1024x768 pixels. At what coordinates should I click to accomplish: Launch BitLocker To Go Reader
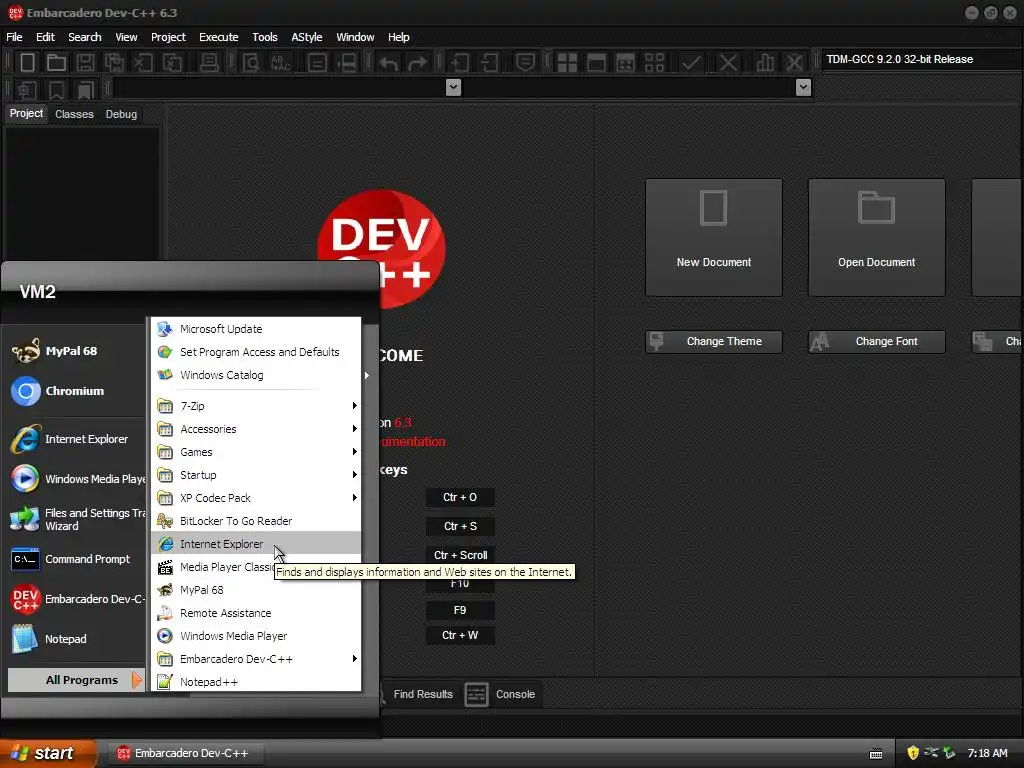coord(256,521)
